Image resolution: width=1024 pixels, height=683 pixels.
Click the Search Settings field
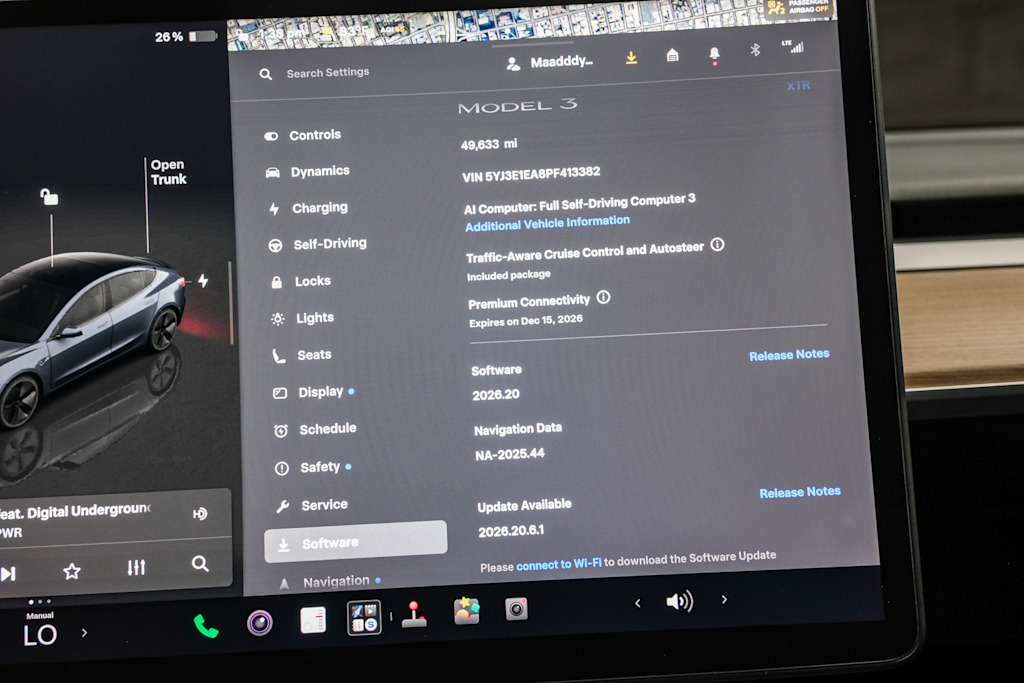tap(328, 72)
